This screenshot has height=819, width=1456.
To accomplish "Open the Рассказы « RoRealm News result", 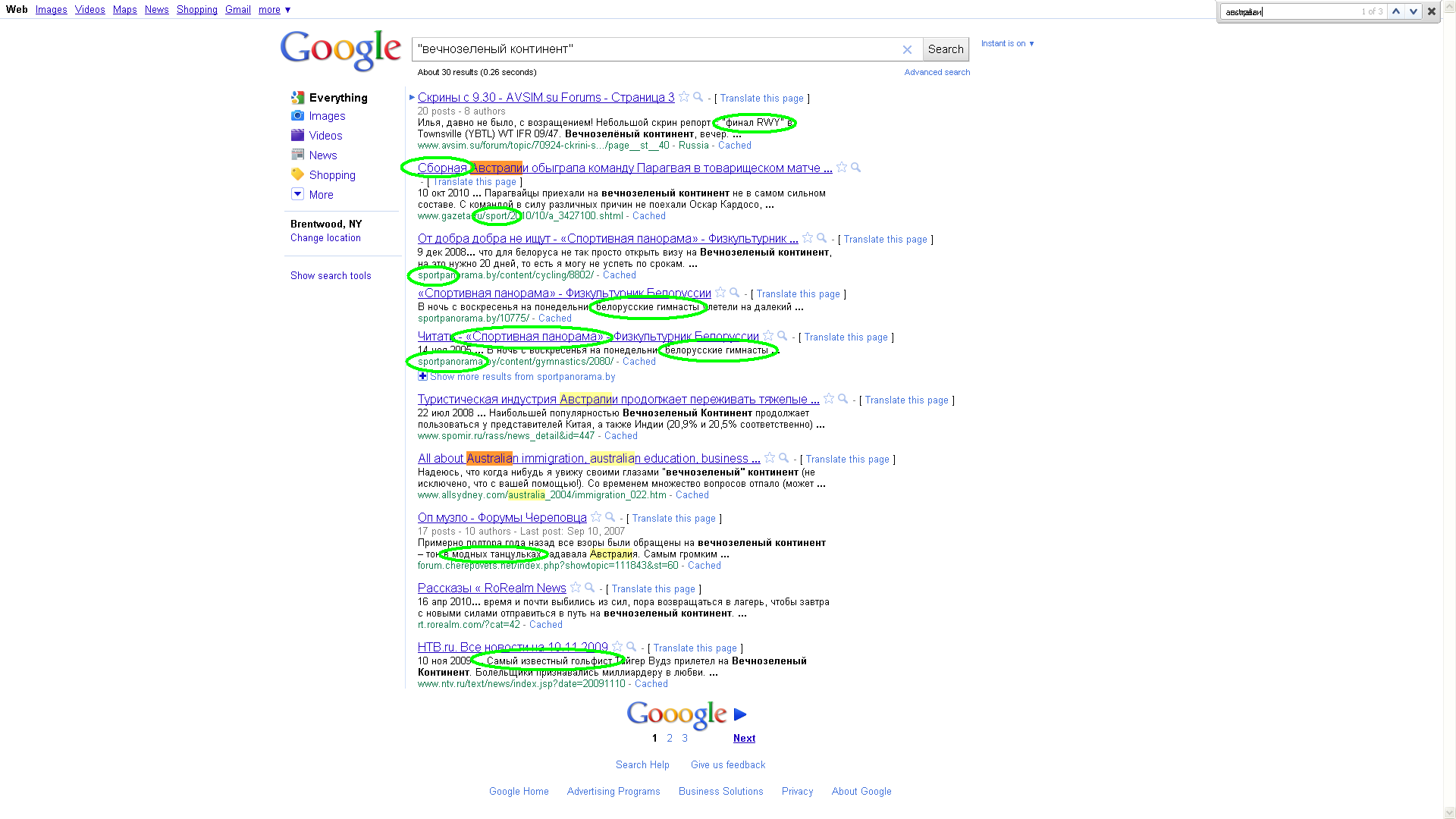I will coord(491,588).
